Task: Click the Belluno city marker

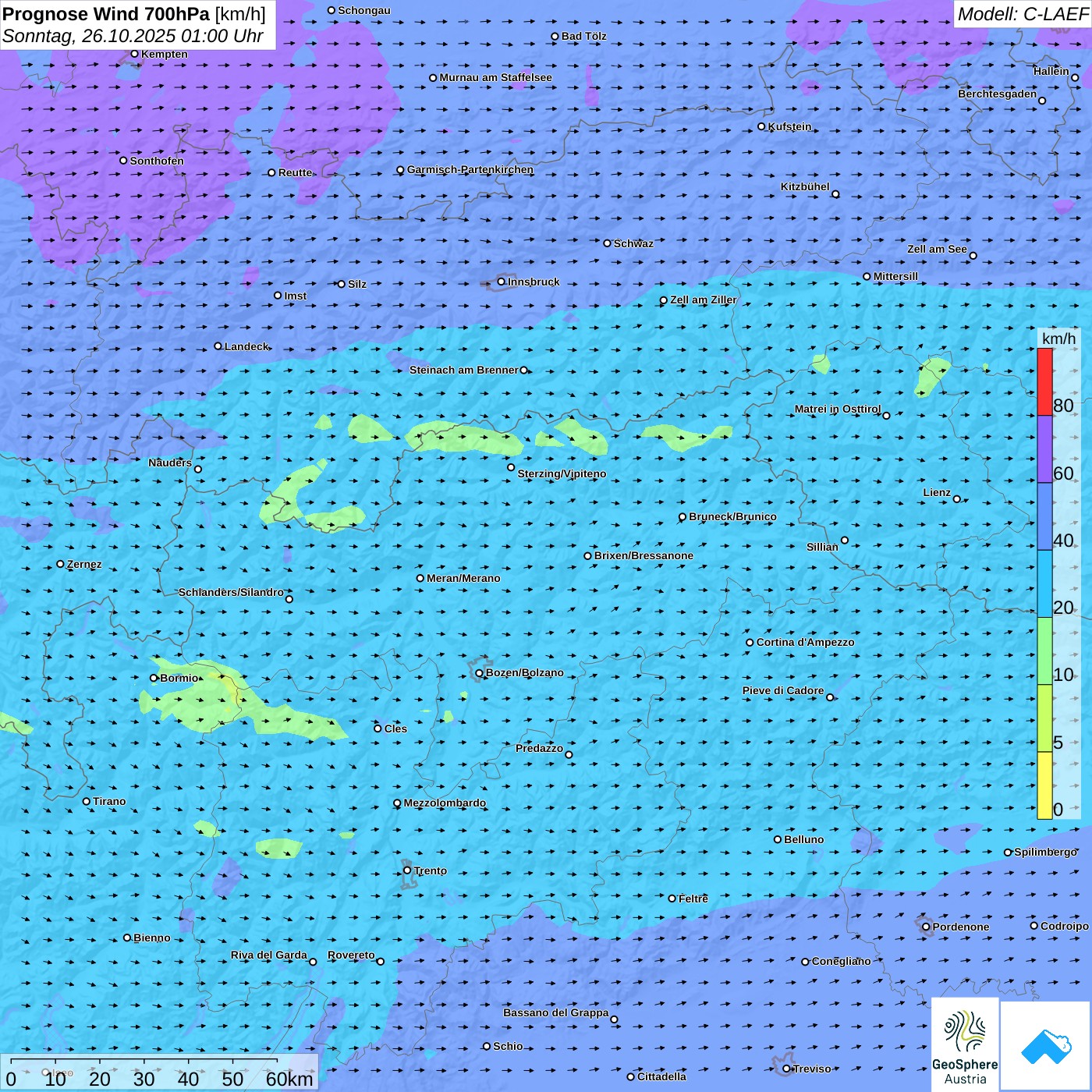Action: (778, 839)
